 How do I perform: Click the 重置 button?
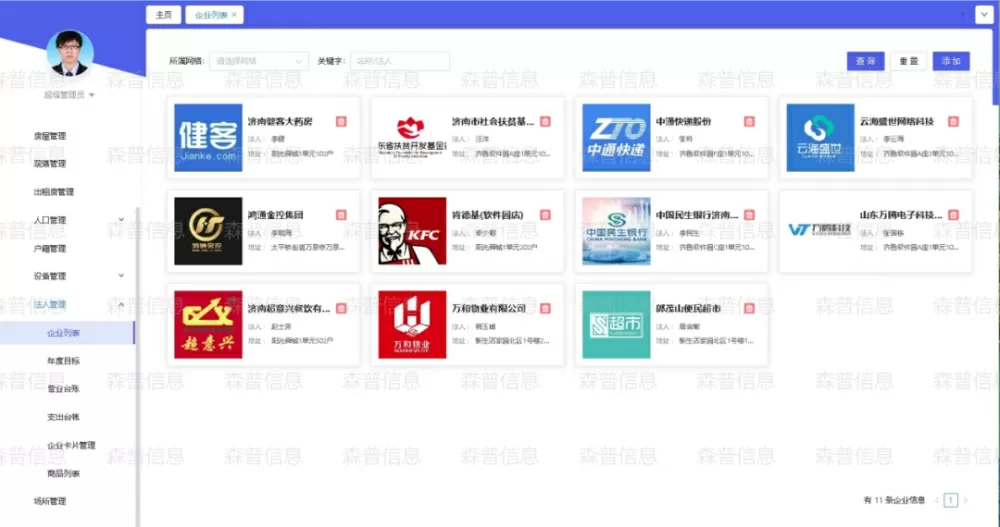[908, 61]
